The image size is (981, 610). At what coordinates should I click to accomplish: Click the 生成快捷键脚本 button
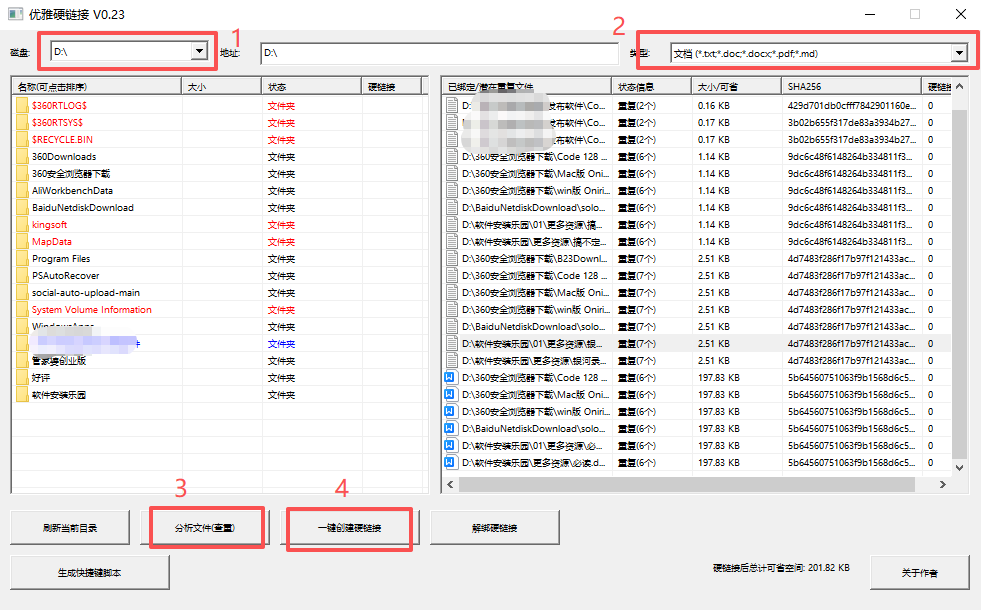coord(90,573)
